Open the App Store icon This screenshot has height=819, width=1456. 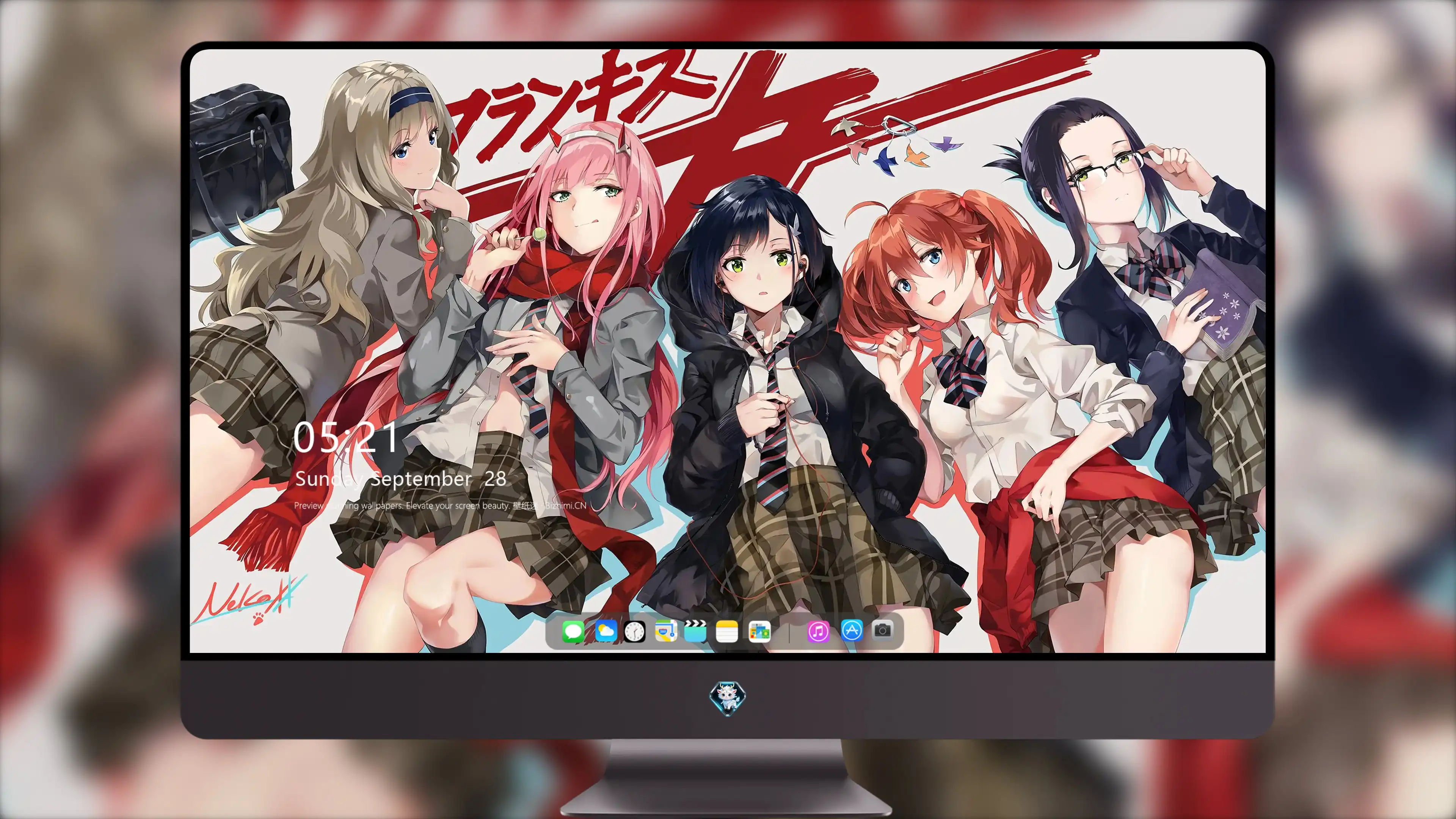[852, 630]
